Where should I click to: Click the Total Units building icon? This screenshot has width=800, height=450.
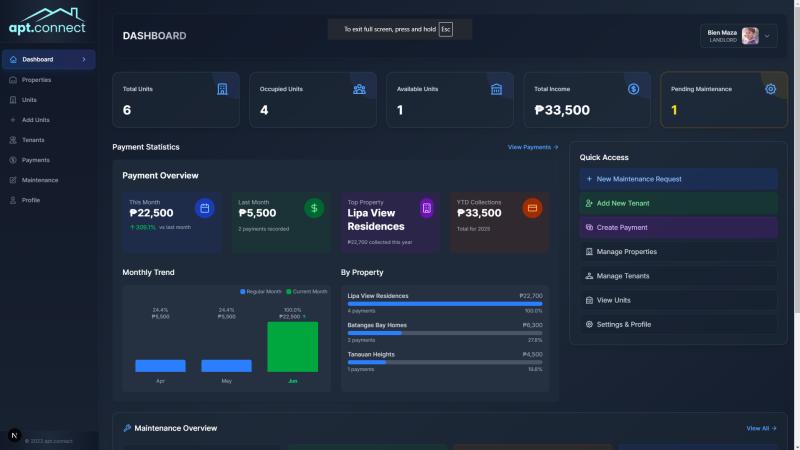pos(222,89)
